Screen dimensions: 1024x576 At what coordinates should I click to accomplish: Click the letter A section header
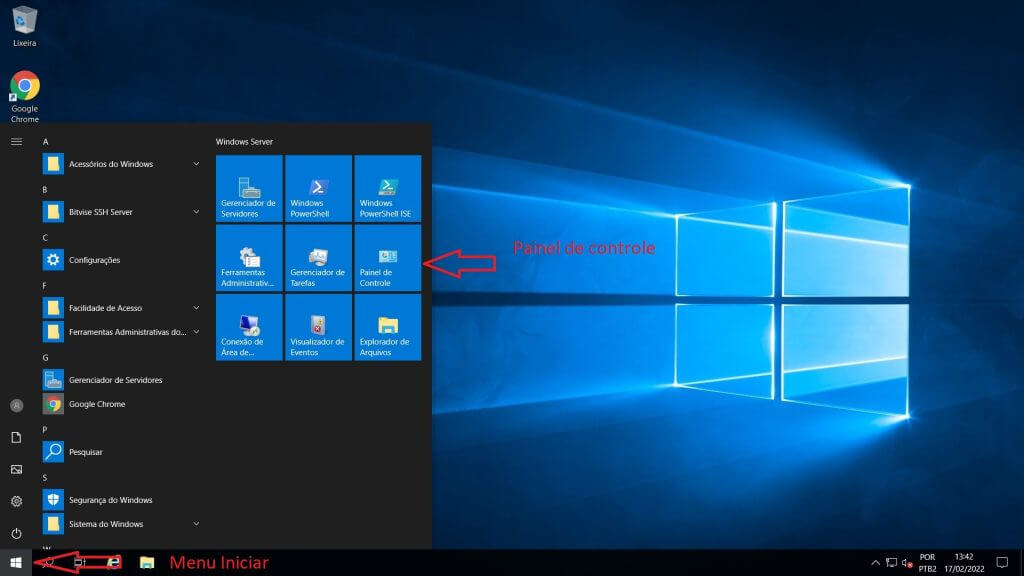click(45, 142)
